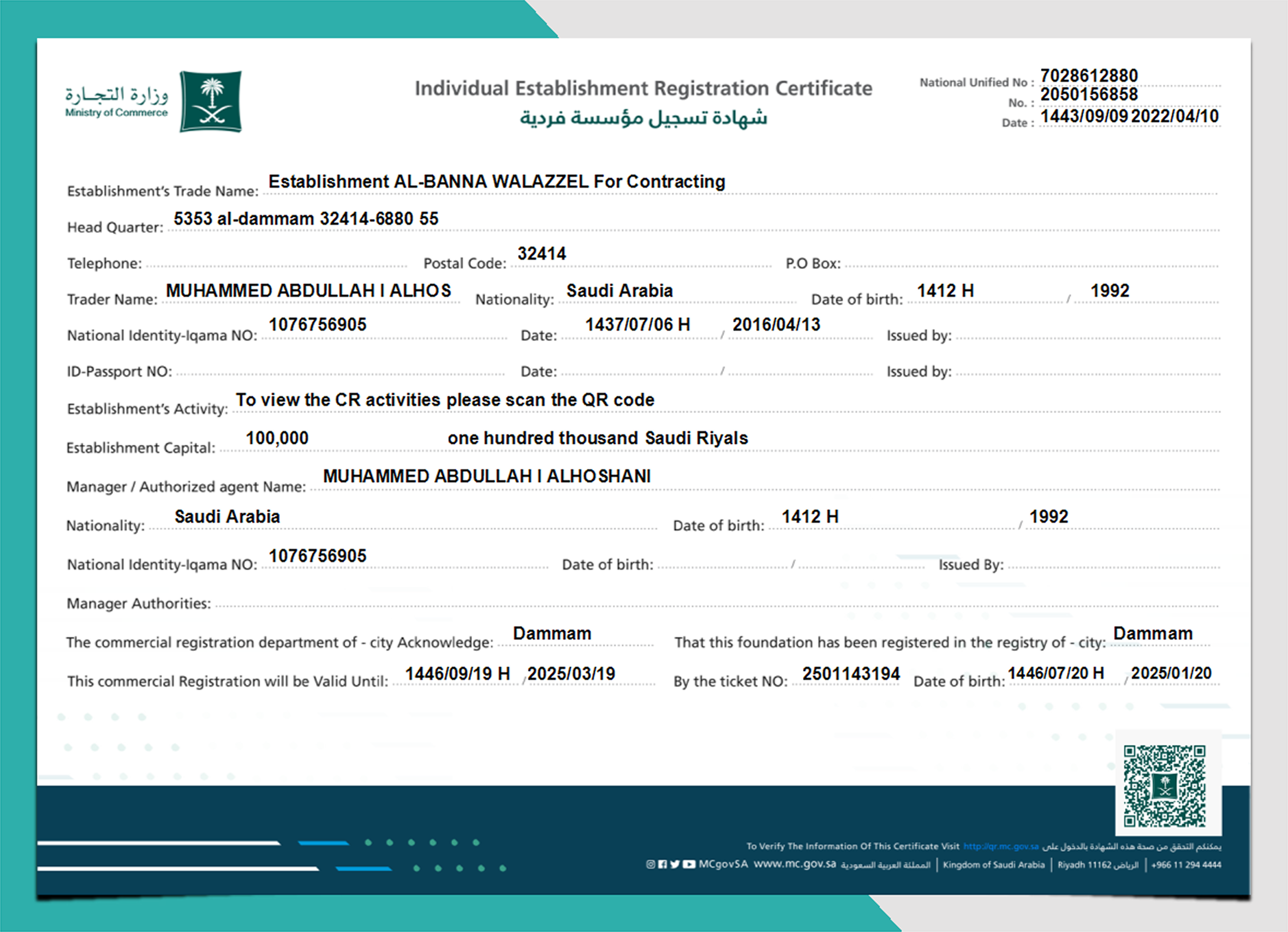Image resolution: width=1288 pixels, height=932 pixels.
Task: Select trader Iqama number 1076756905
Action: click(x=318, y=325)
